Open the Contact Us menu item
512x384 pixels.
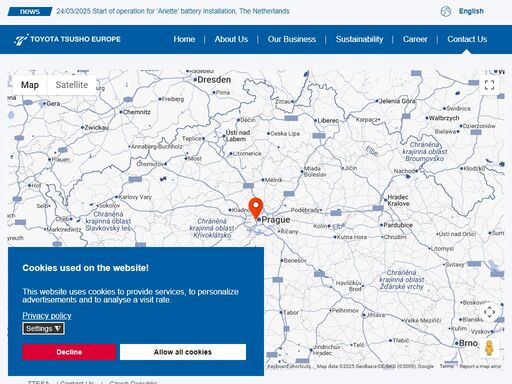(x=467, y=39)
